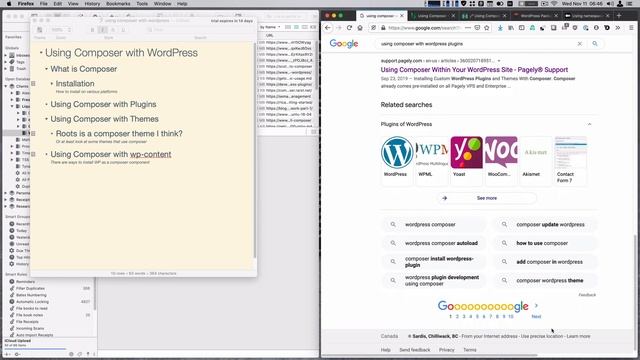Submit search with the magnifier icon
The width and height of the screenshot is (640, 360).
[x=595, y=44]
